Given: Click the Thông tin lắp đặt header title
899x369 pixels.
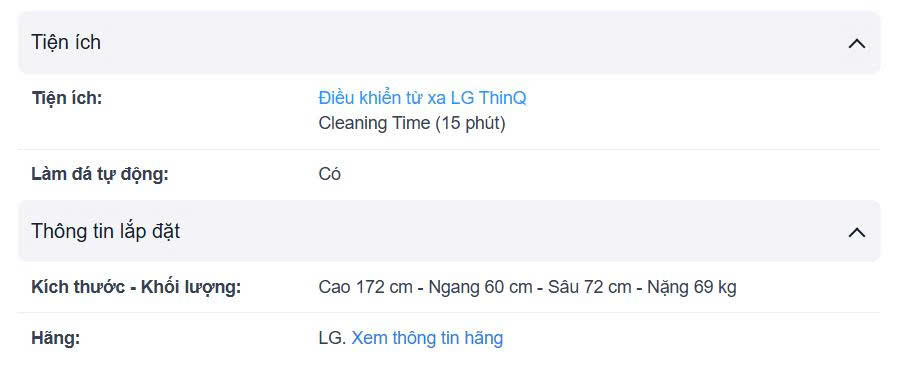Looking at the screenshot, I should tap(105, 231).
